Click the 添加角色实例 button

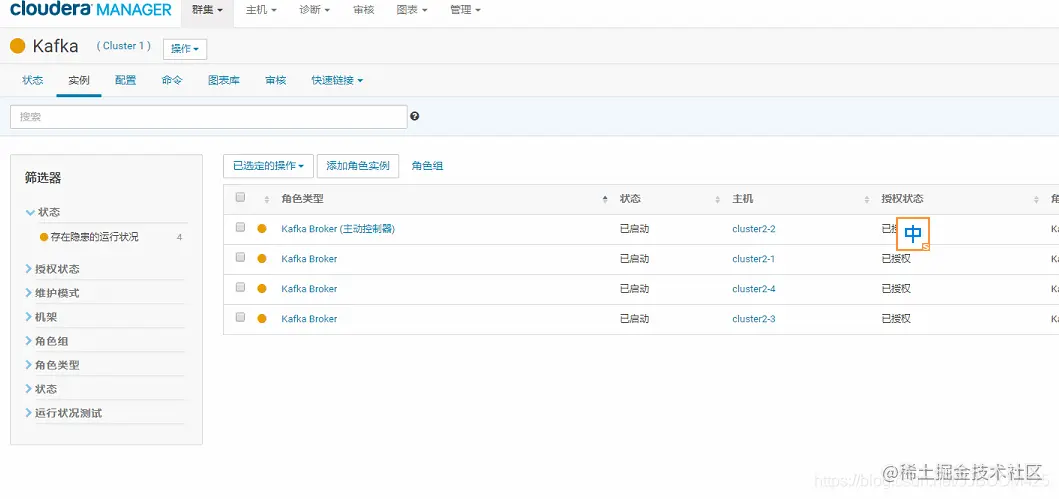[358, 165]
